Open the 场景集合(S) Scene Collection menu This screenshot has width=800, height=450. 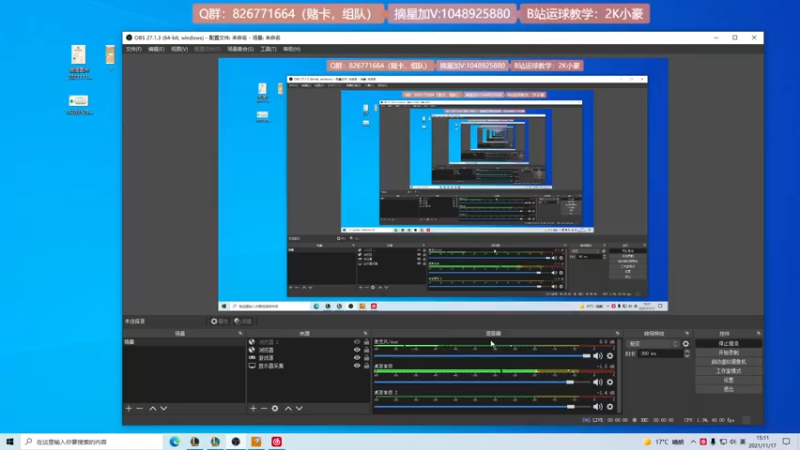(240, 49)
